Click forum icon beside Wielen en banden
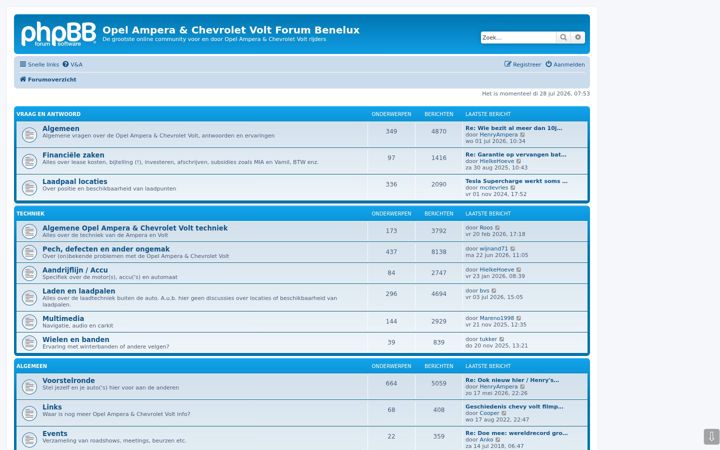Viewport: 720px width, 450px height. click(29, 343)
